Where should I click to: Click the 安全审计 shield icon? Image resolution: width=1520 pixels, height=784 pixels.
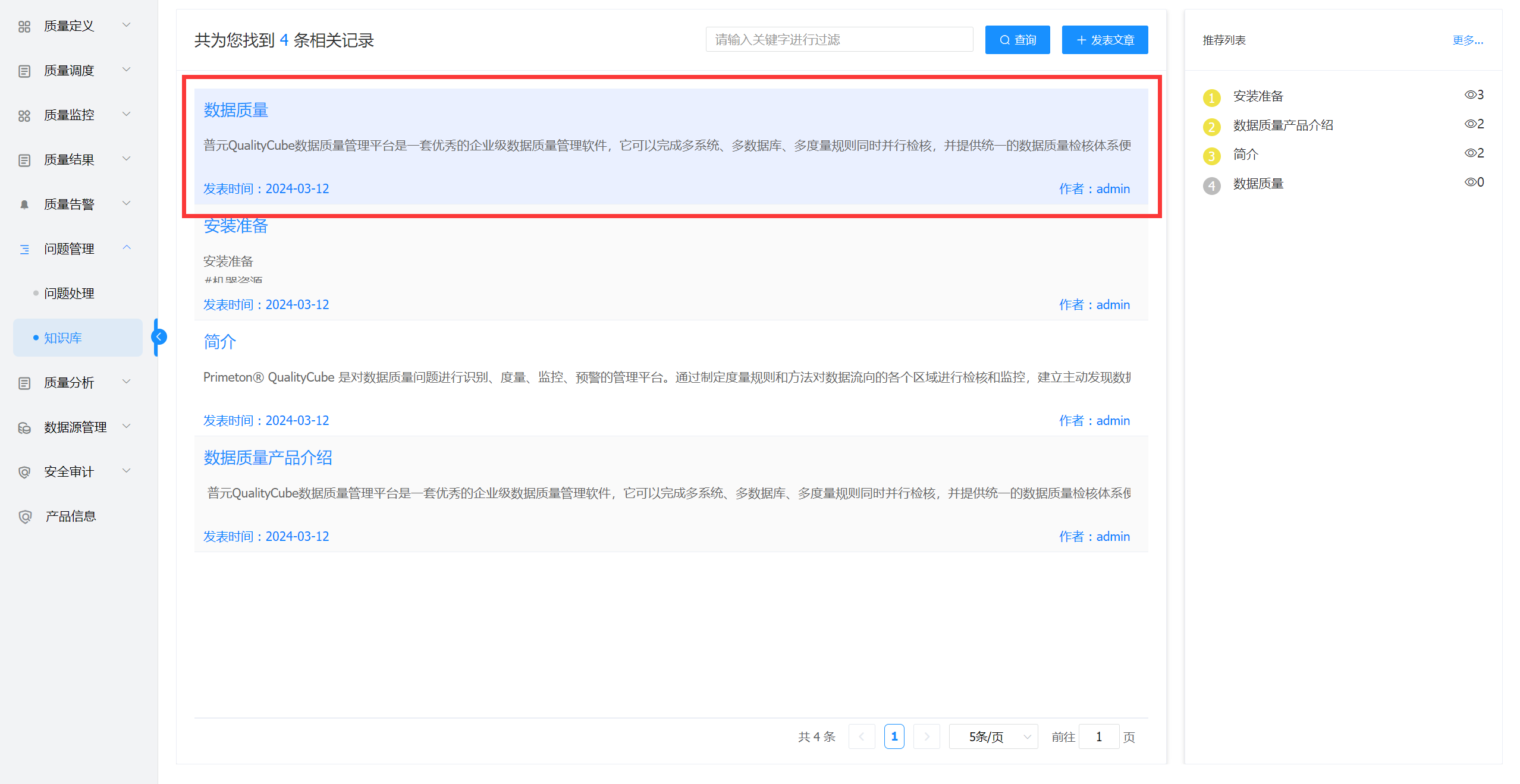pyautogui.click(x=24, y=472)
